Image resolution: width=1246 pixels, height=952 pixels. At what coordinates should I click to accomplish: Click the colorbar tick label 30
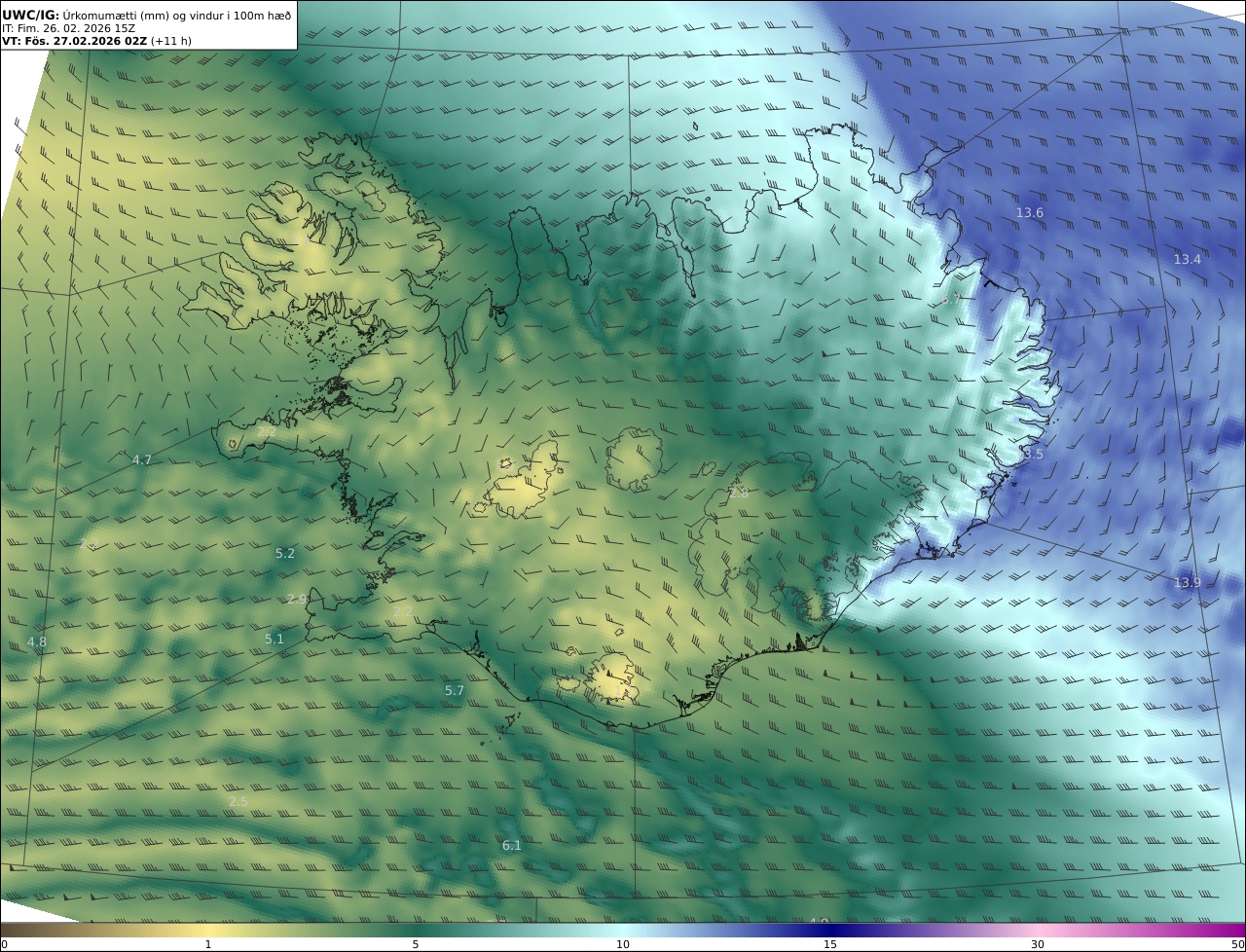click(x=1038, y=944)
